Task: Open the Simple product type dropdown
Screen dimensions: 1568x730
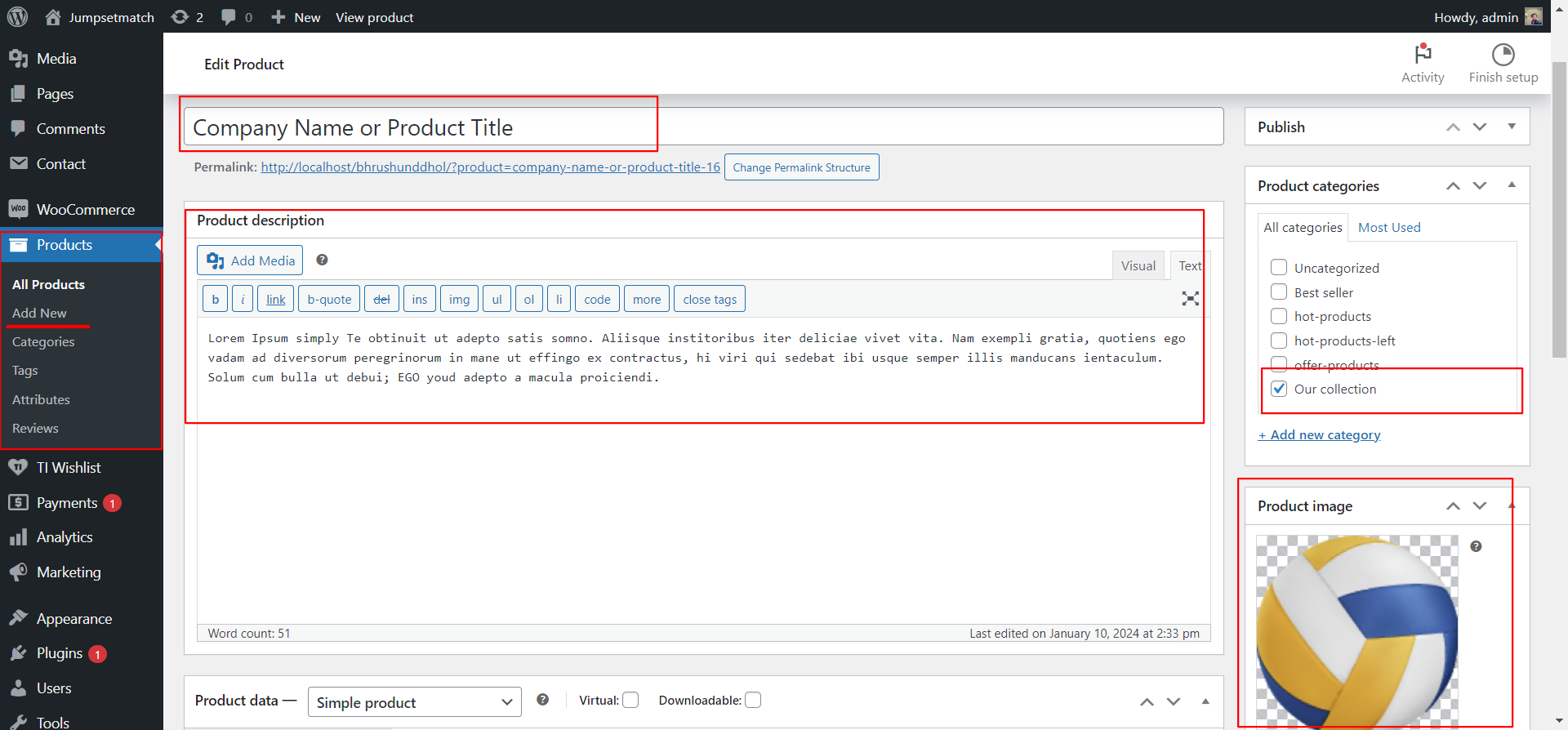Action: 414,702
